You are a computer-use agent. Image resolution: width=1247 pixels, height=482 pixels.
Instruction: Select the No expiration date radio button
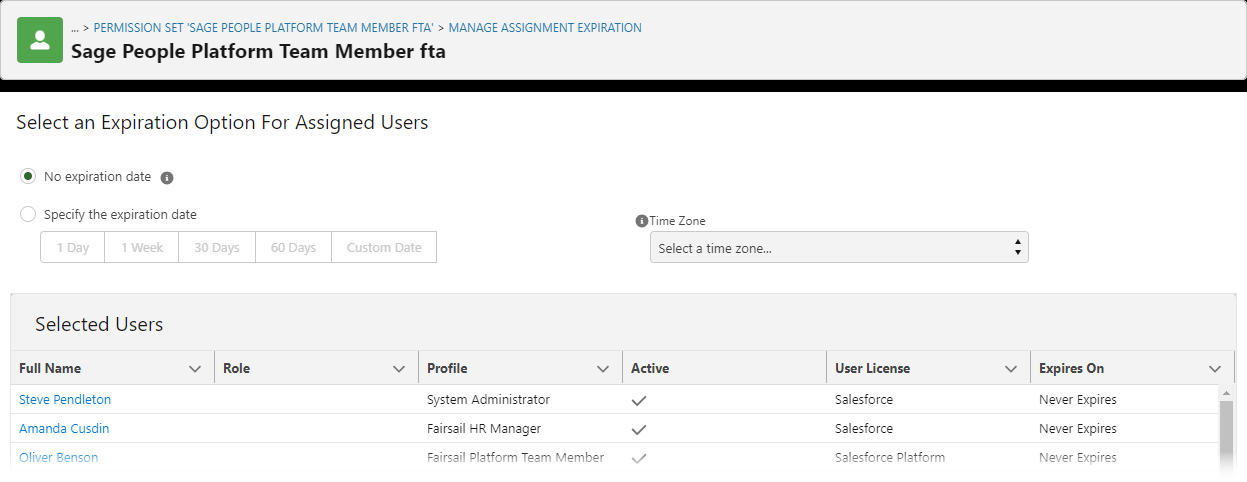[28, 176]
